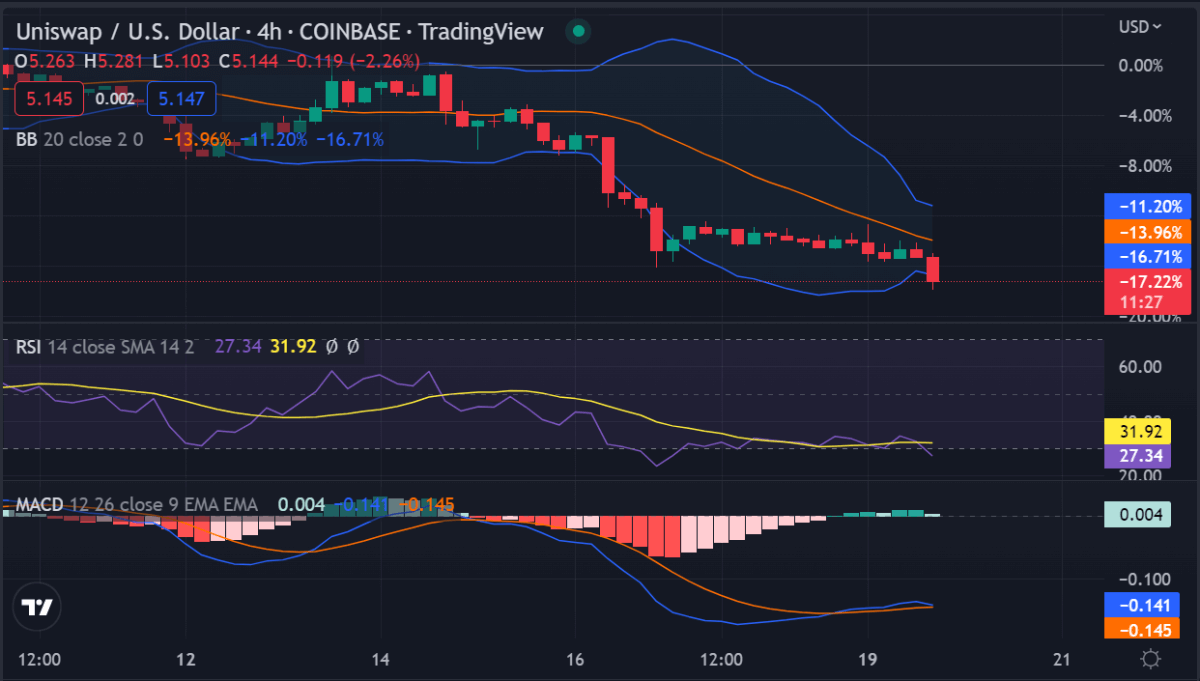The width and height of the screenshot is (1200, 681).
Task: Select the MACD 12 26 close legend
Action: 136,505
